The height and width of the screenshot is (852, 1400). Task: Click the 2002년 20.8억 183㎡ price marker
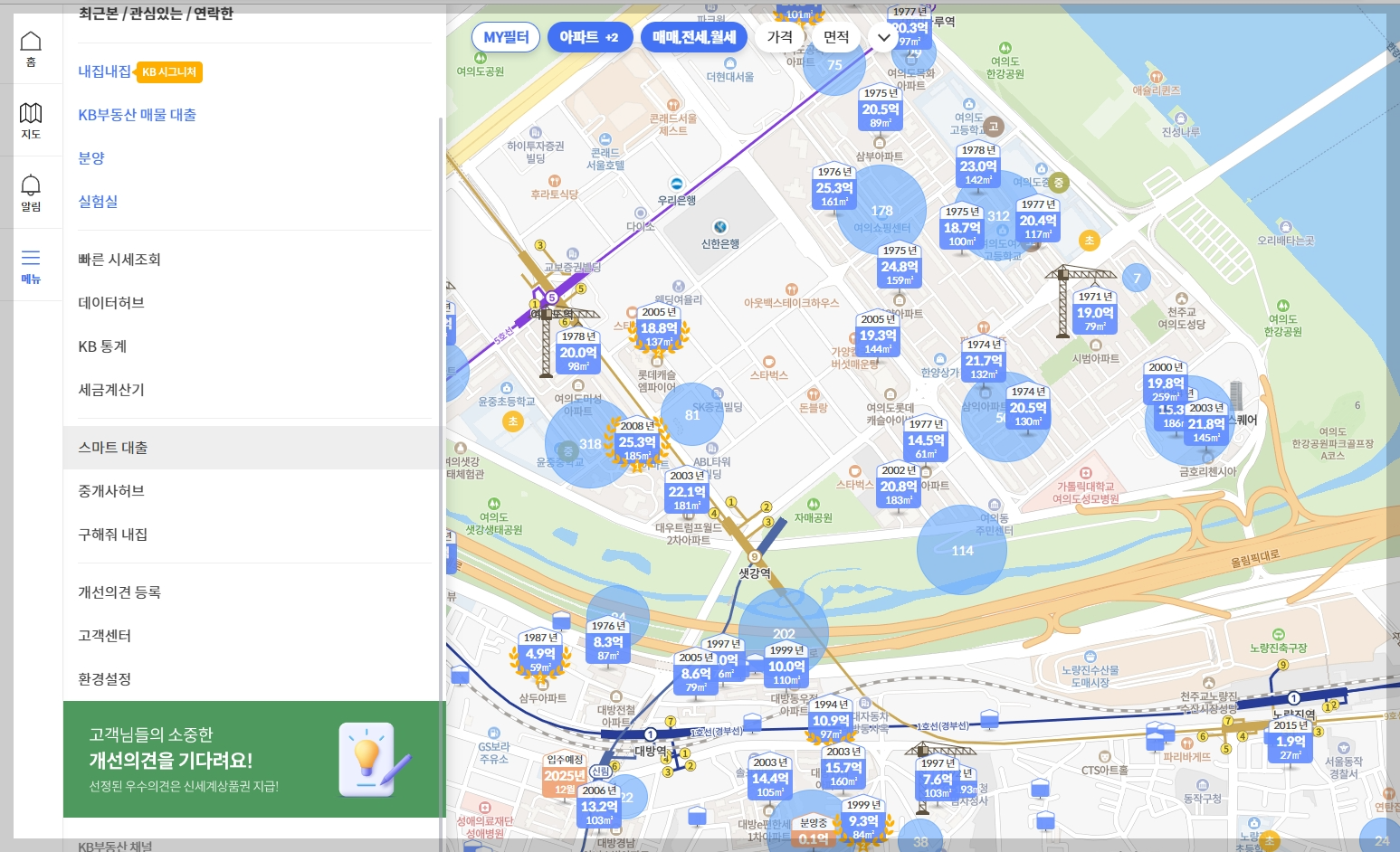pos(899,486)
